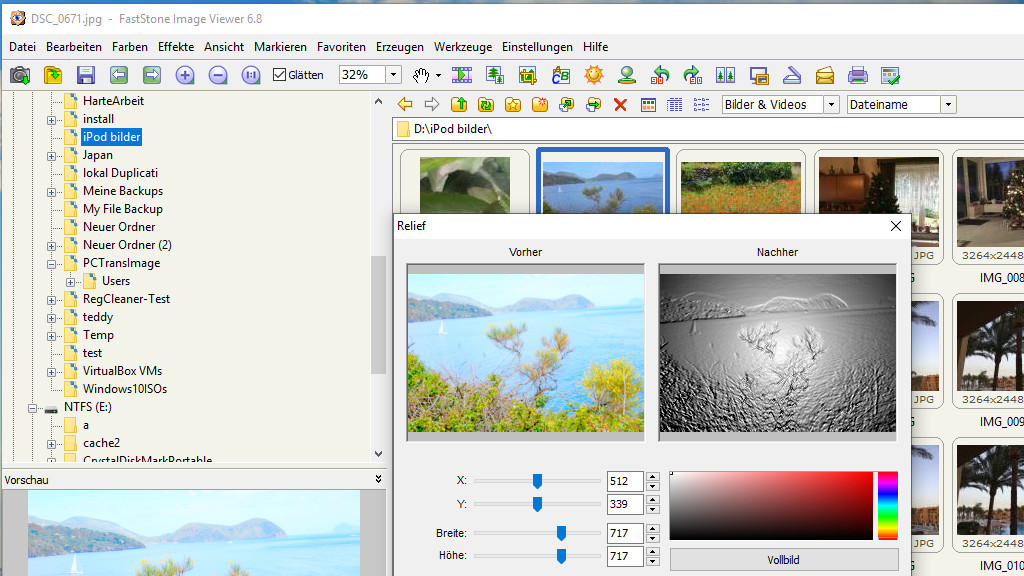Start the slideshow via filmstrip icon

461,75
